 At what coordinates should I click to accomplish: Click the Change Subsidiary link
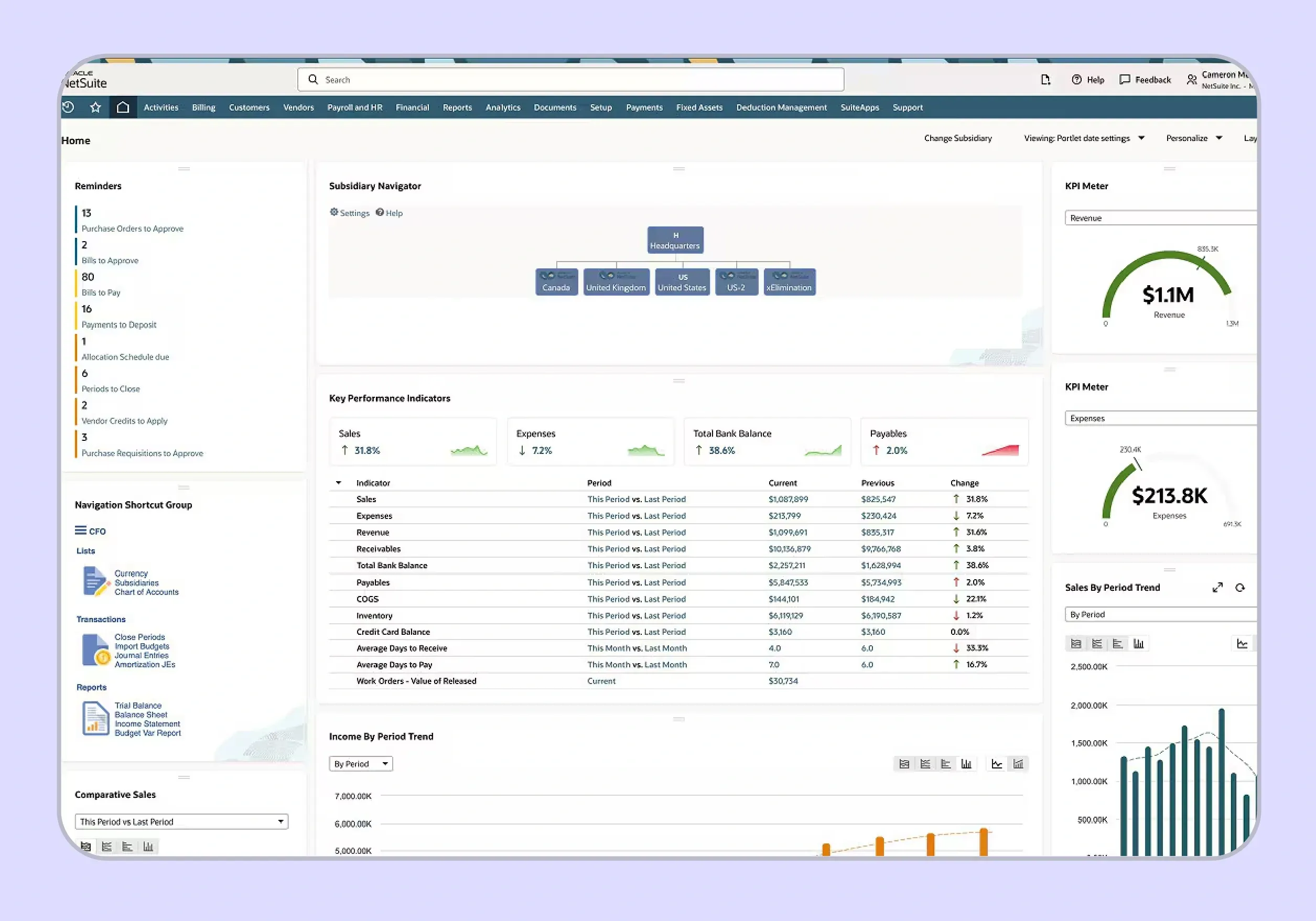[958, 138]
